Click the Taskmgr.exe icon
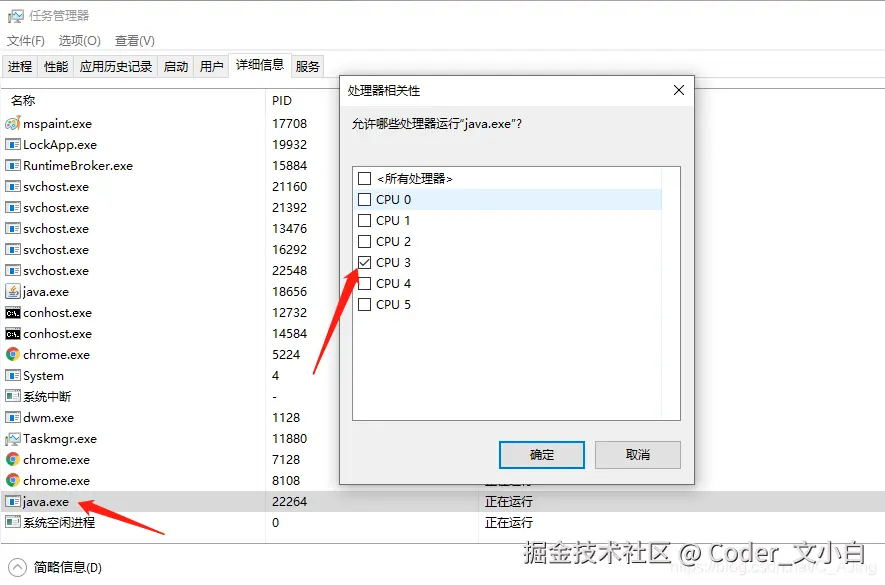885x585 pixels. click(x=13, y=439)
